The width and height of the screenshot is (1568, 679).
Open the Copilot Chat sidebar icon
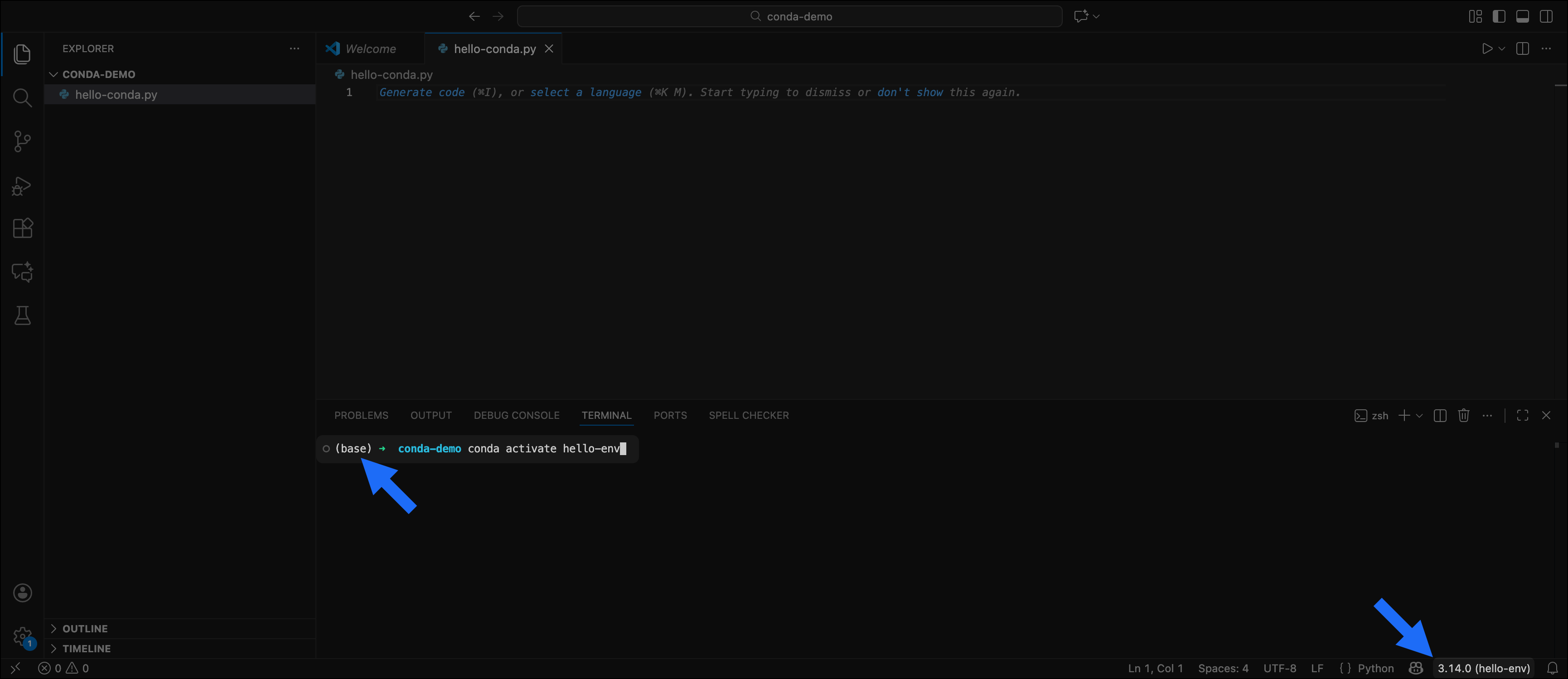[x=23, y=272]
